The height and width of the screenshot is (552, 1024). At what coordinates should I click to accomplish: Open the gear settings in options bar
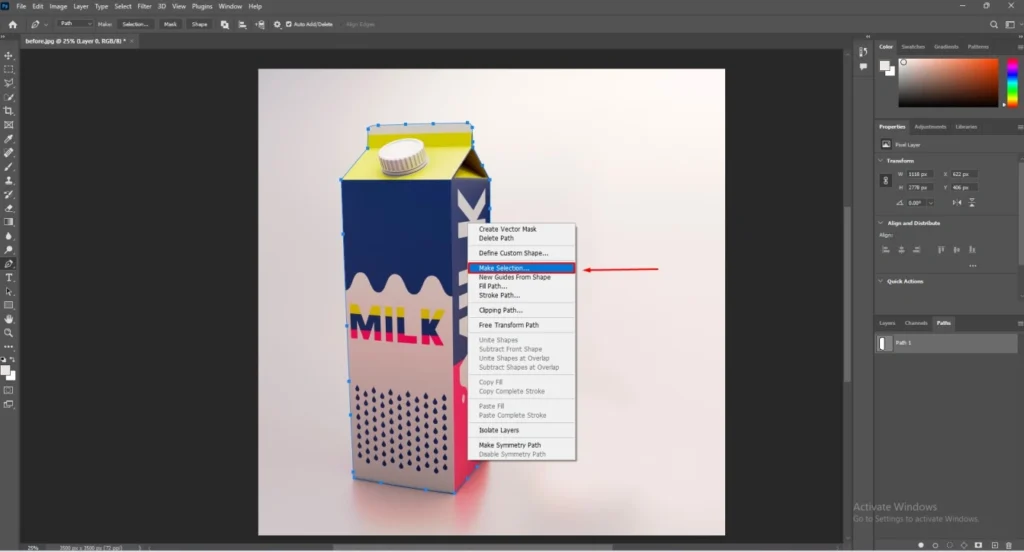(x=277, y=24)
